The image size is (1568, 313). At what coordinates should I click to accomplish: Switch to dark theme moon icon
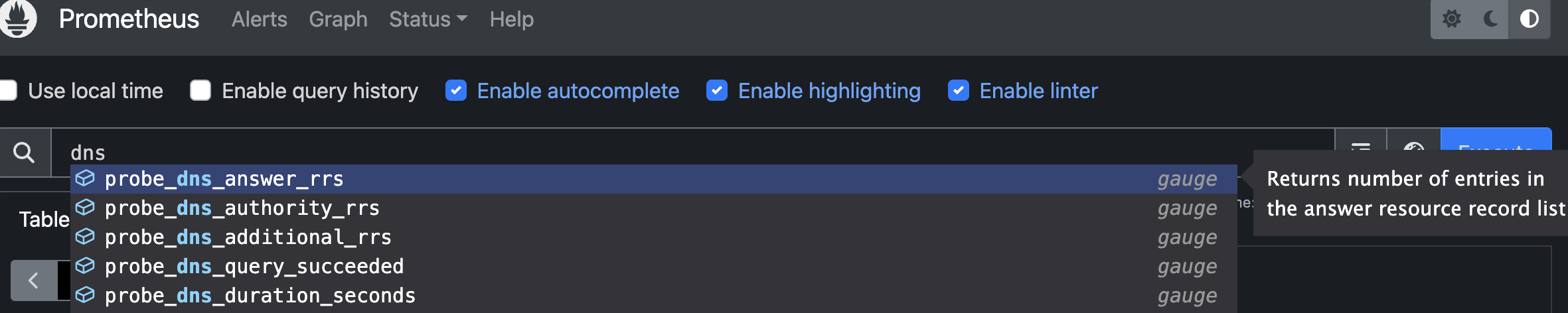click(1490, 19)
